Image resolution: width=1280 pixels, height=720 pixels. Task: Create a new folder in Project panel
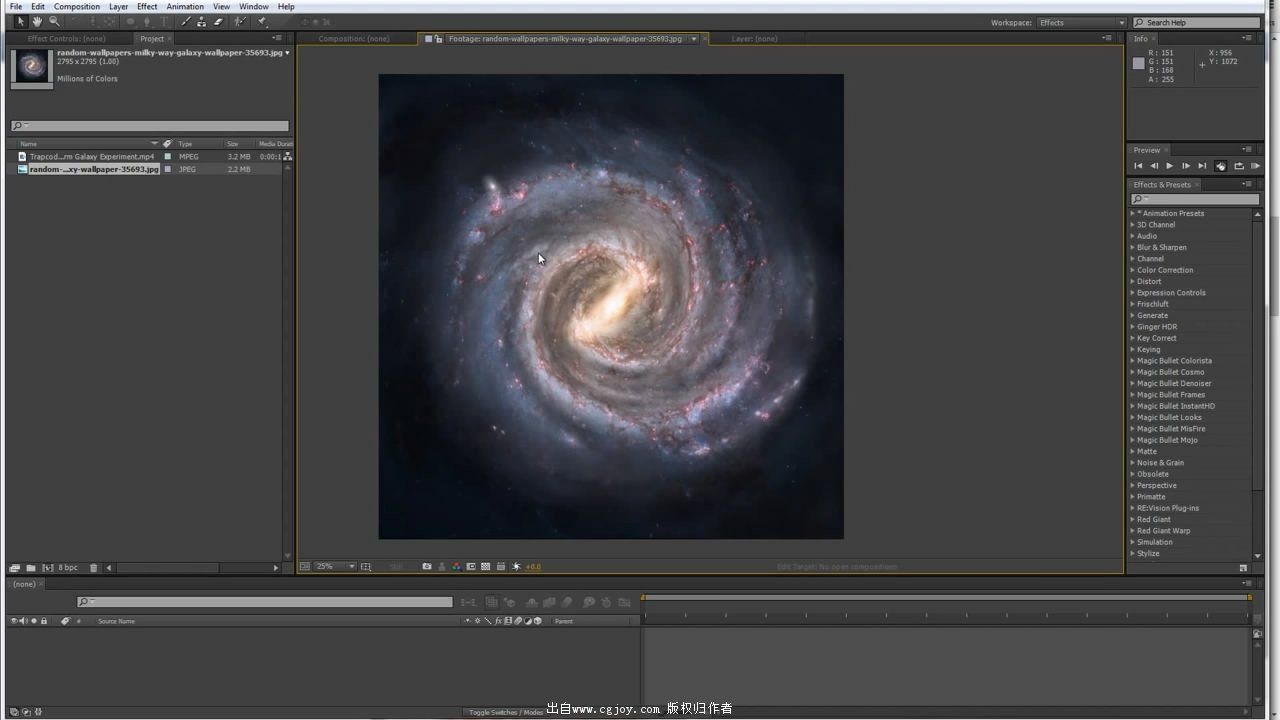click(x=30, y=568)
